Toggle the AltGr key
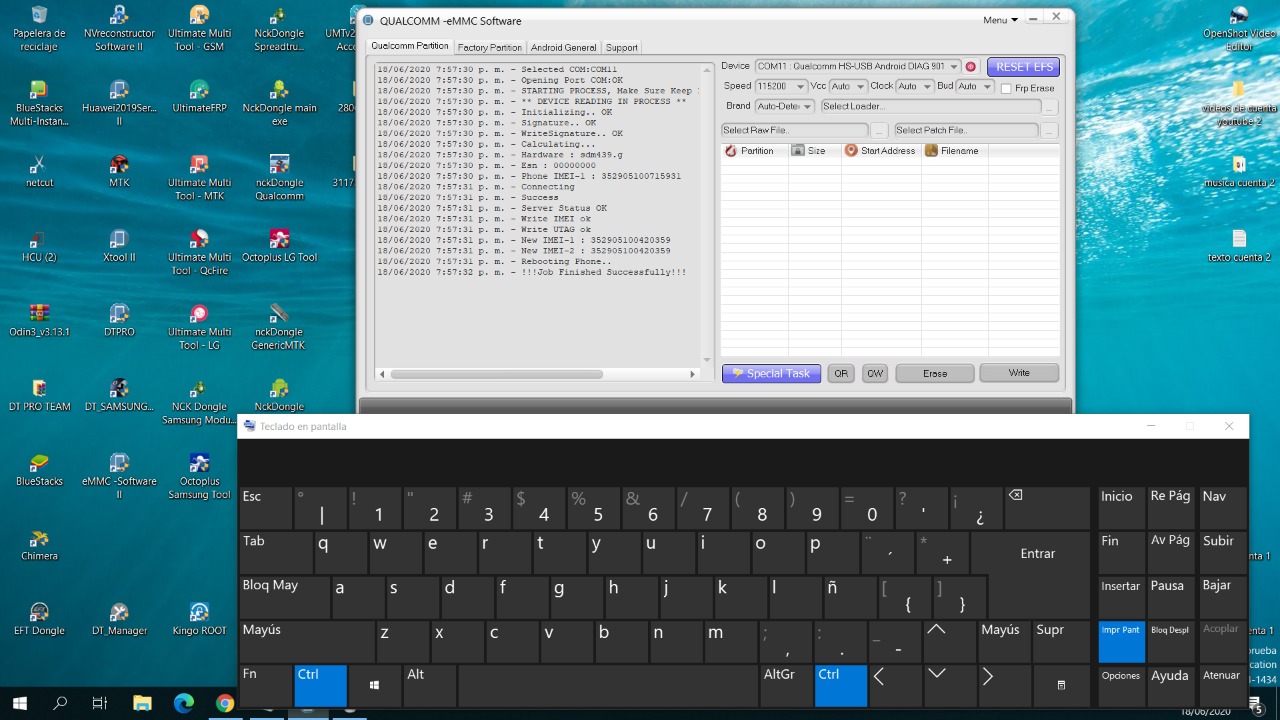 point(786,686)
